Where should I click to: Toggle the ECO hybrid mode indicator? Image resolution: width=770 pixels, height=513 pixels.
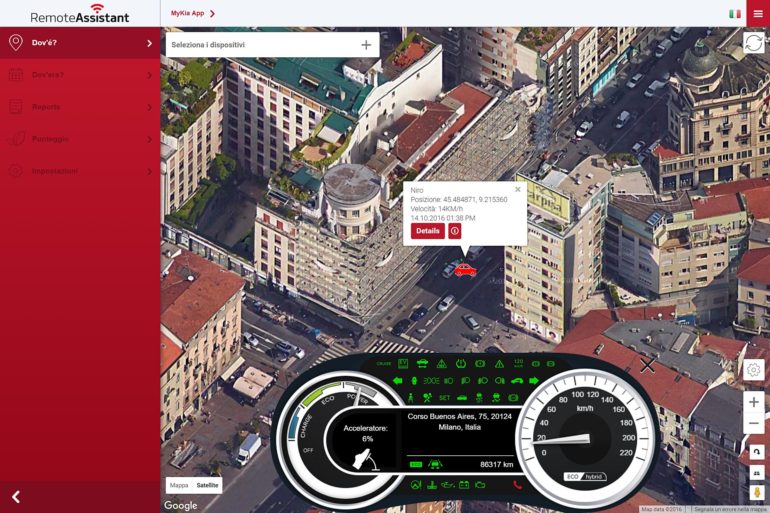(586, 477)
